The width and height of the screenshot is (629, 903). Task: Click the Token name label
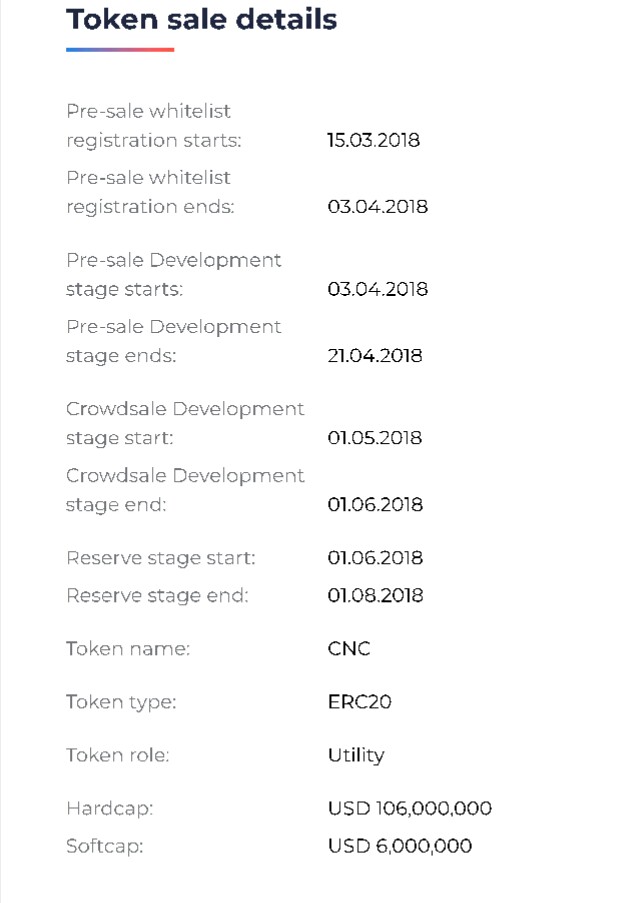[x=127, y=648]
